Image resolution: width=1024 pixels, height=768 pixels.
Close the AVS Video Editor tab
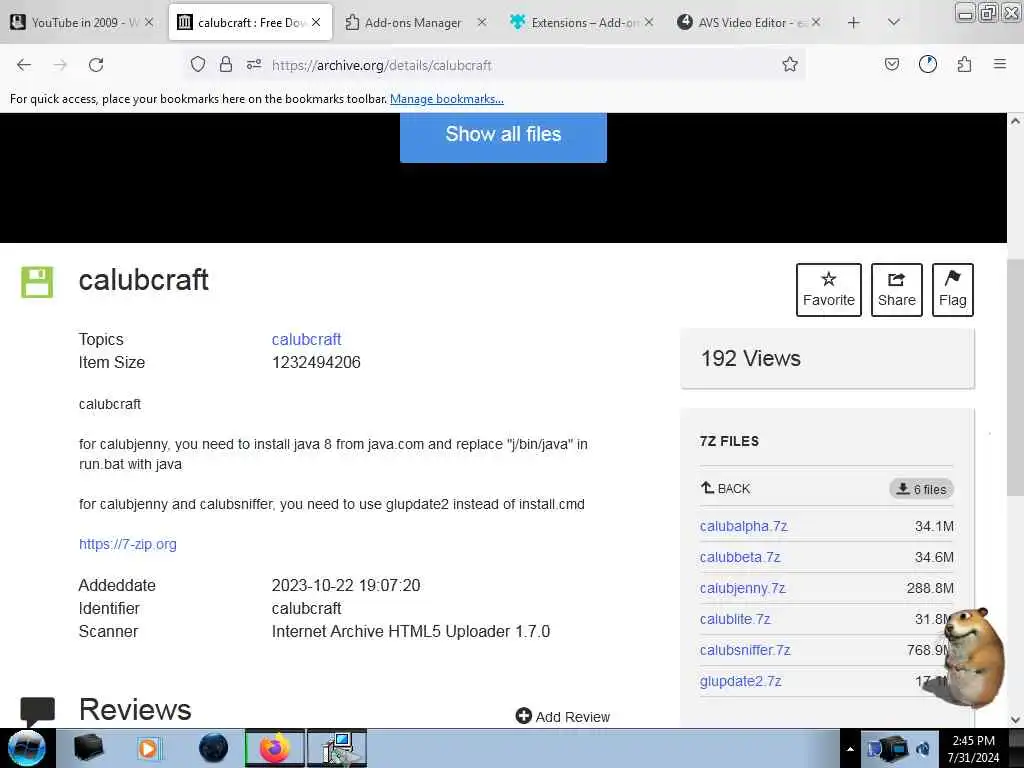click(x=816, y=23)
